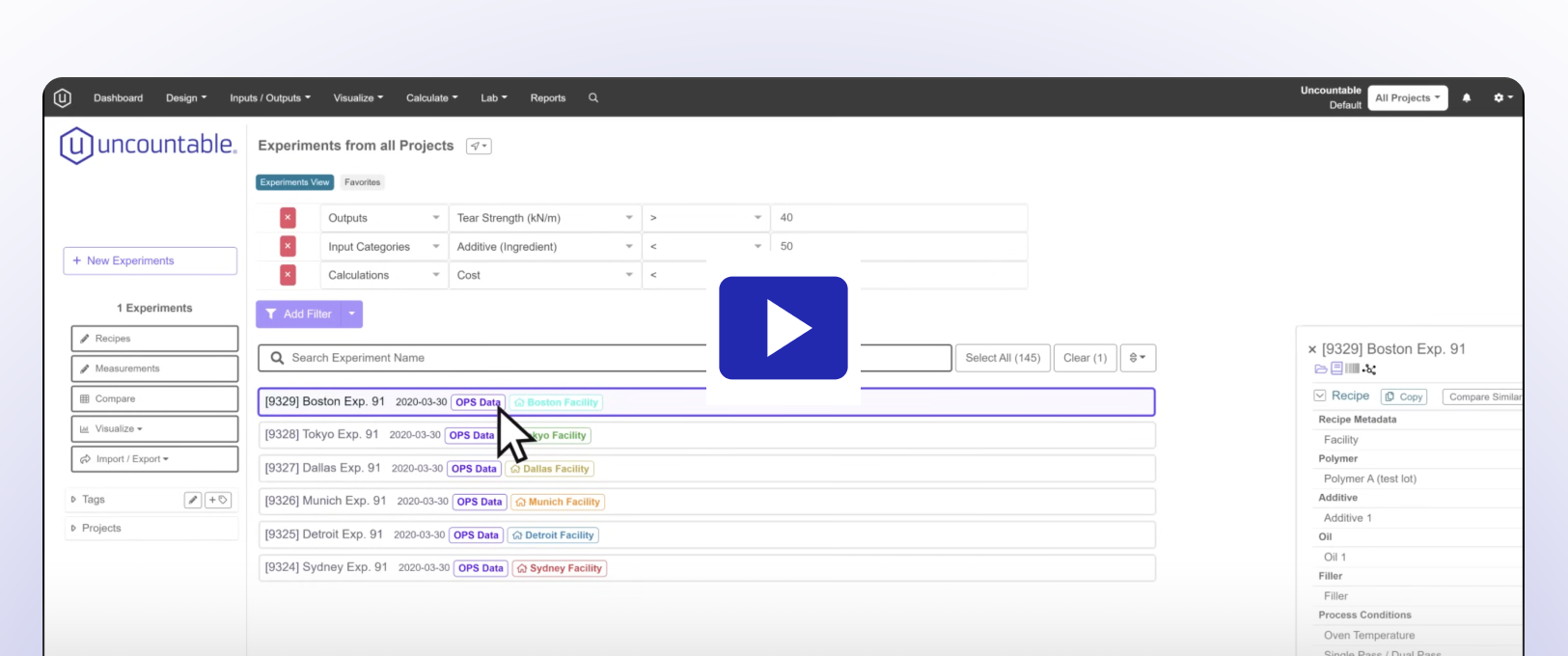Remove the Input Categories filter with red X

(288, 247)
